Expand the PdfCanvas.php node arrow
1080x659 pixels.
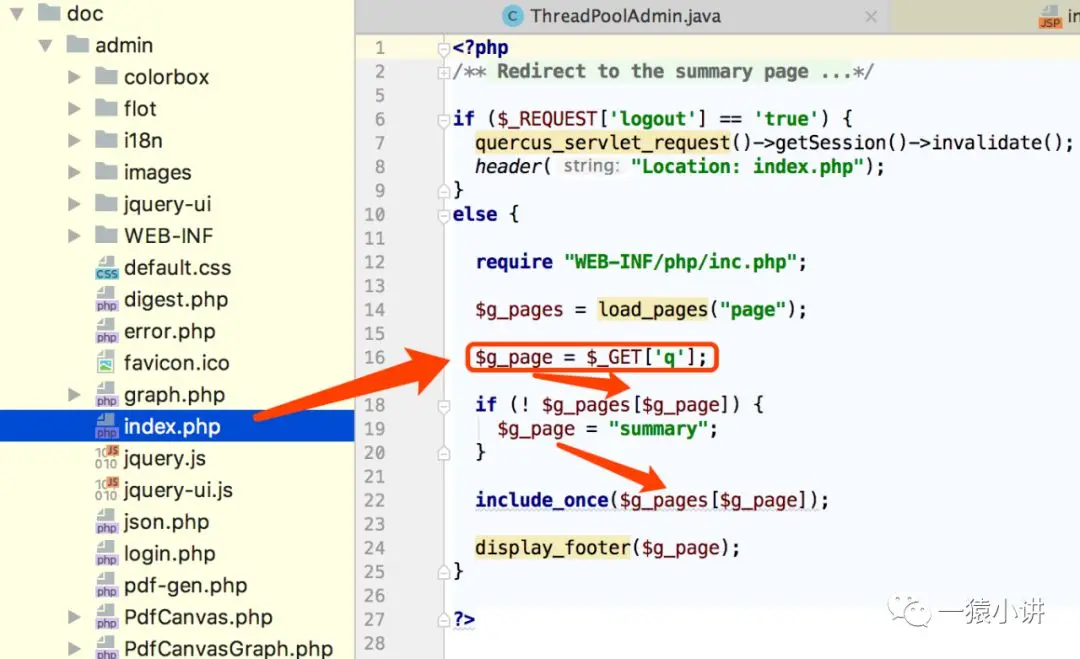click(74, 617)
